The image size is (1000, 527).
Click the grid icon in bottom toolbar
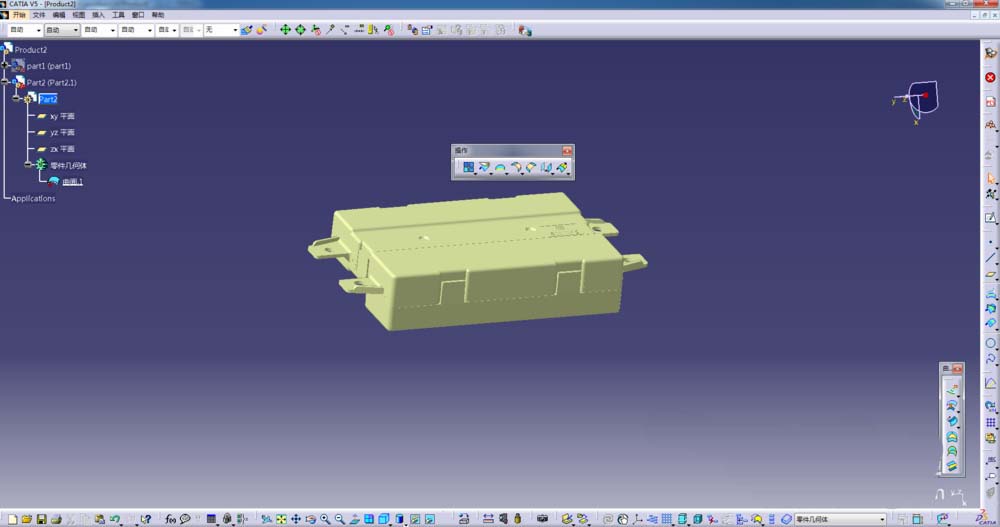[667, 519]
